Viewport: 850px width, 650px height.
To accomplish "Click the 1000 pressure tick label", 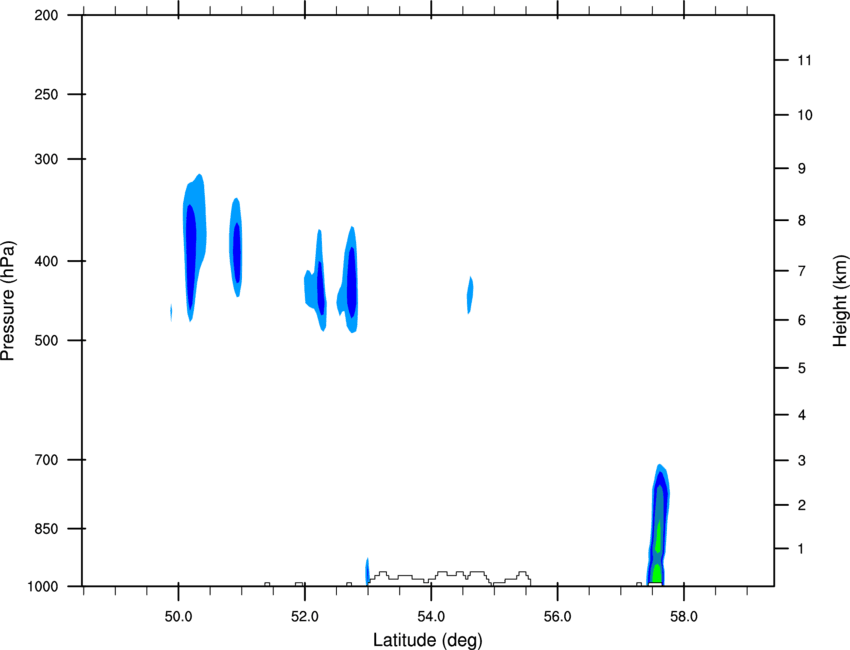I will pyautogui.click(x=43, y=587).
